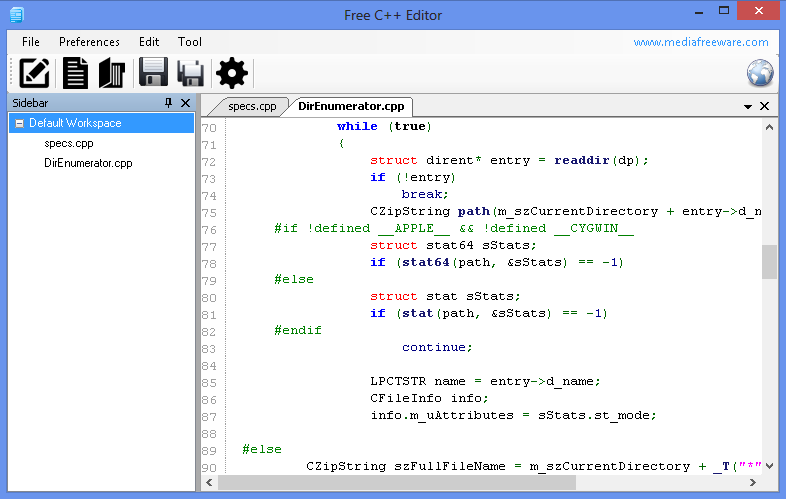
Task: Click 'info.m_uAttributes' on line 87
Action: coord(442,416)
